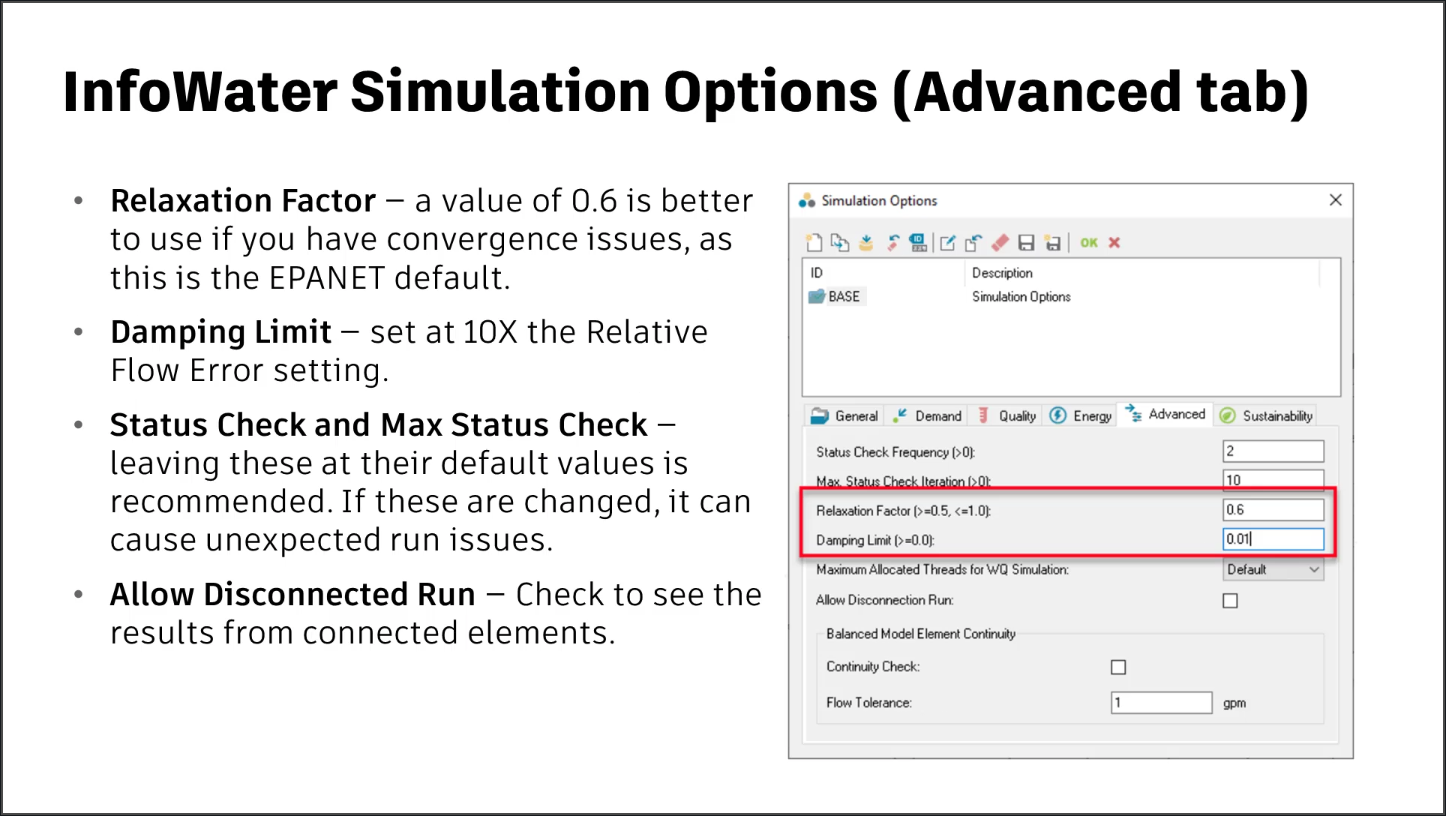Click the 'gpm' unit label
Image resolution: width=1446 pixels, height=816 pixels.
point(1235,703)
